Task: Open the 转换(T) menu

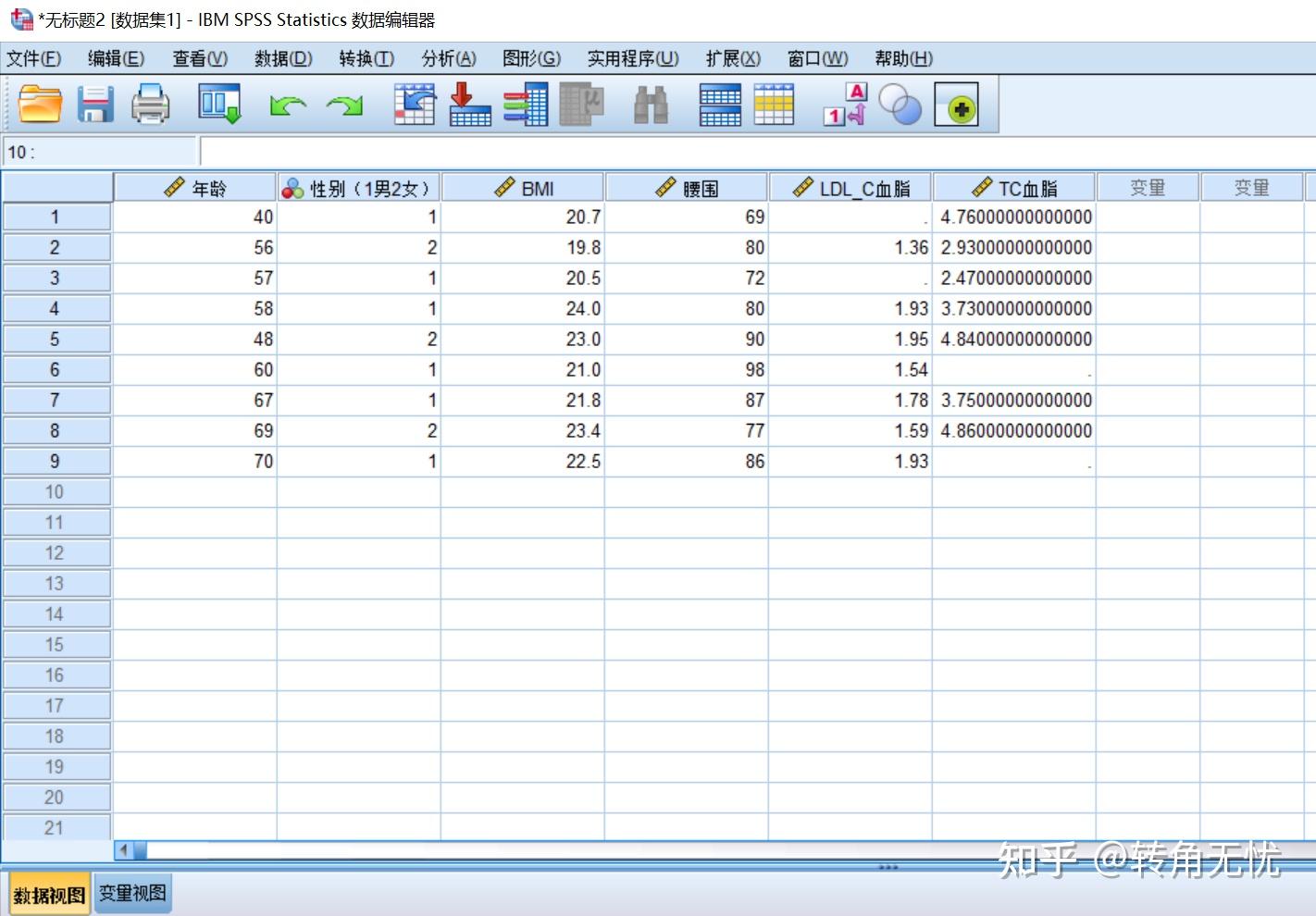Action: pos(366,58)
